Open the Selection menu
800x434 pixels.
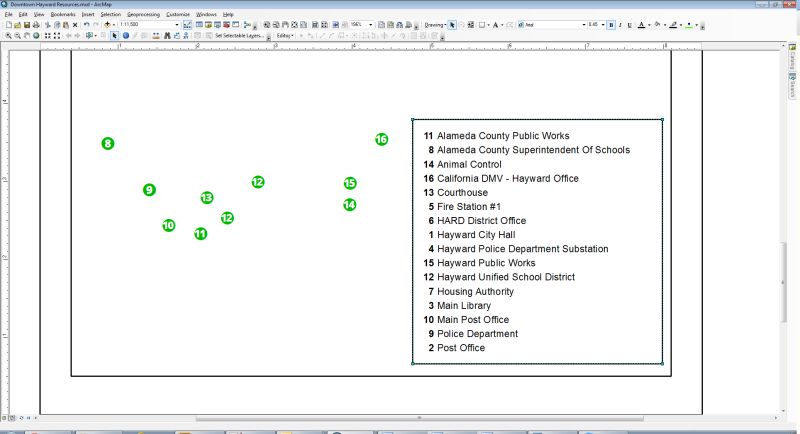(110, 14)
